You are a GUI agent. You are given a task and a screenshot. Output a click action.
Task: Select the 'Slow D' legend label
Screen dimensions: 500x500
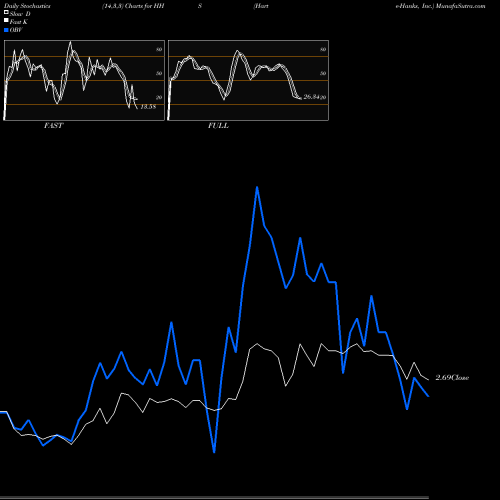click(x=20, y=14)
